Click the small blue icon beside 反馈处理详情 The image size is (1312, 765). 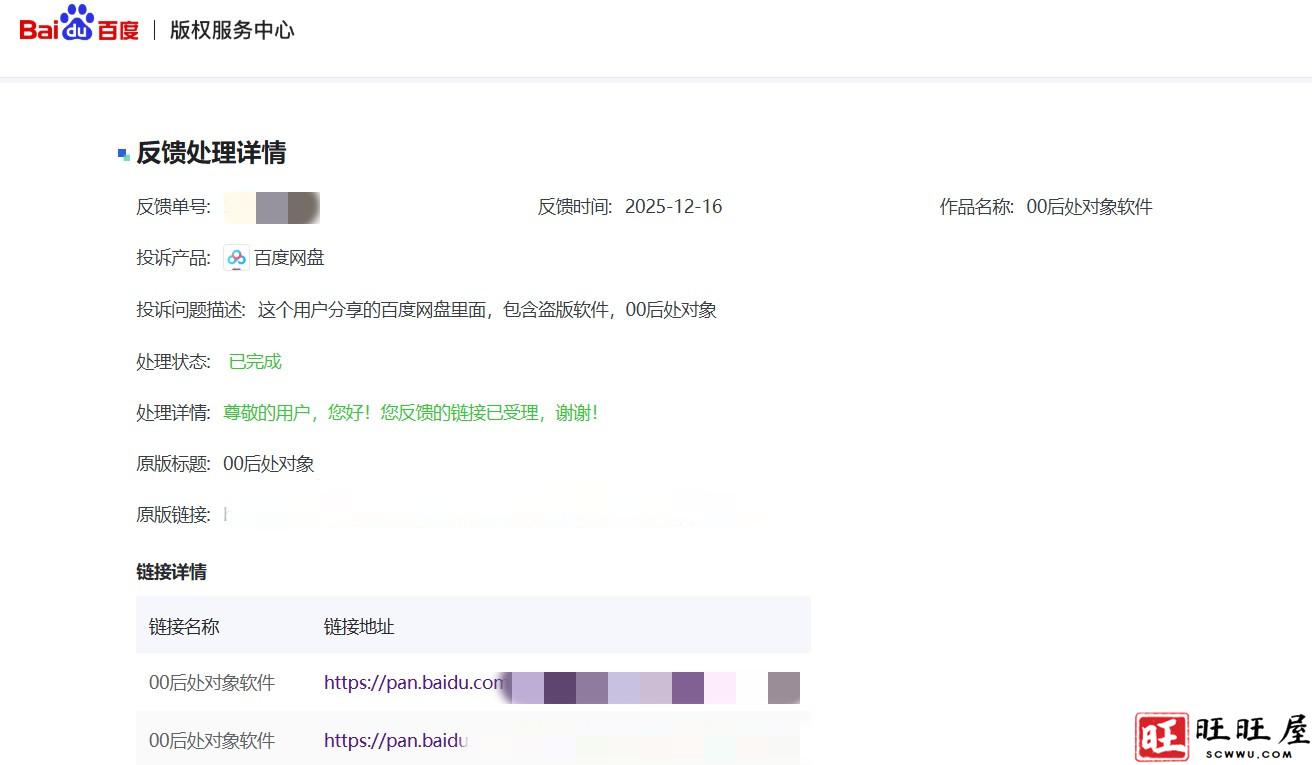coord(123,152)
